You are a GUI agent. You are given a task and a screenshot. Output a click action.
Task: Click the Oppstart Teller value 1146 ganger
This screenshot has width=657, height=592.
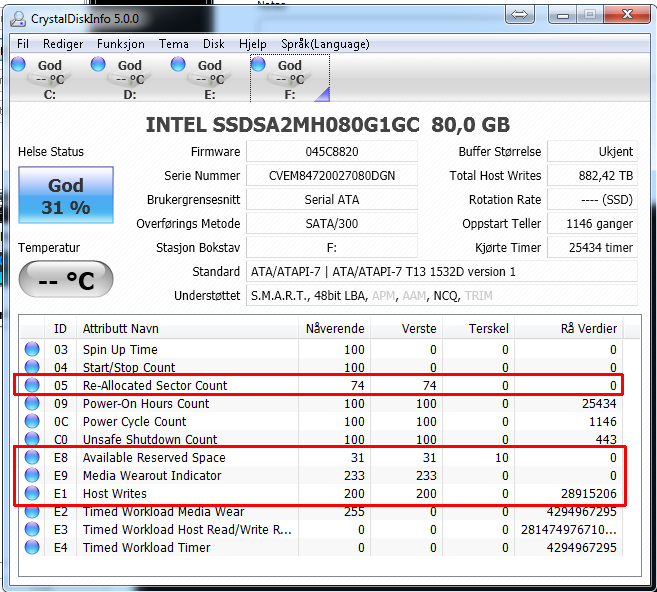coord(592,223)
